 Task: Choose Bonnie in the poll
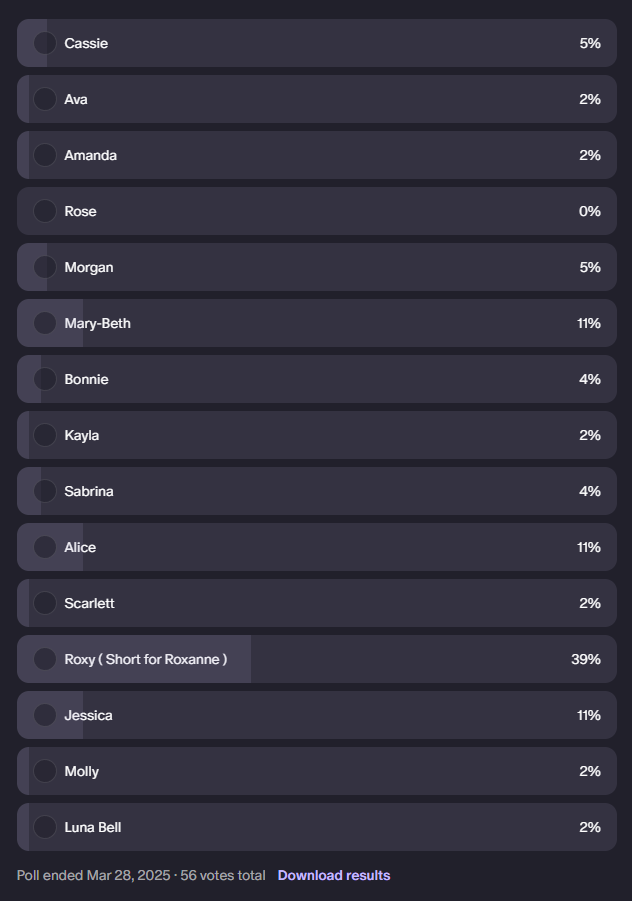coord(45,379)
